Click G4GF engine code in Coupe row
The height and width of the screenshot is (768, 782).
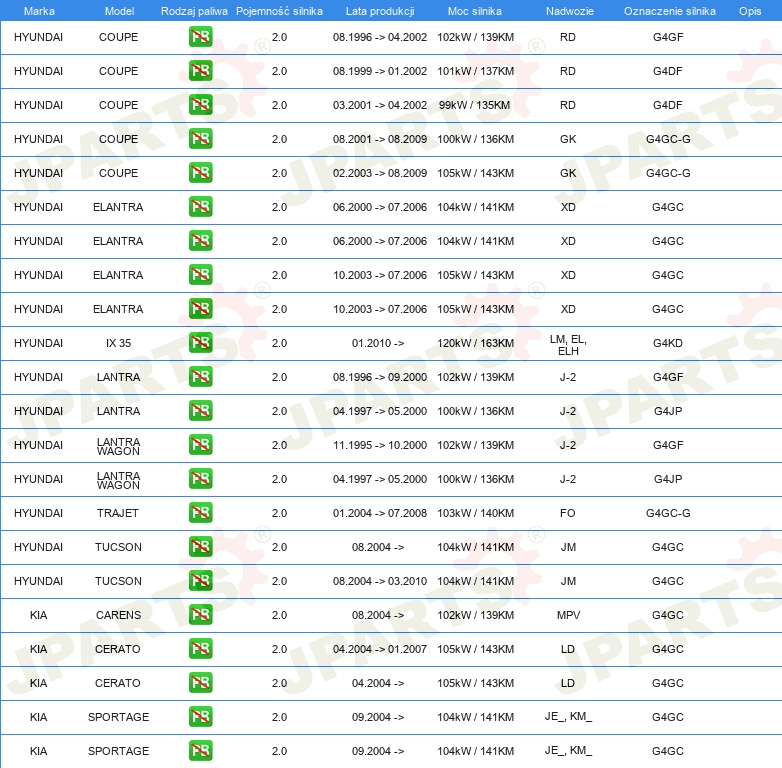668,37
